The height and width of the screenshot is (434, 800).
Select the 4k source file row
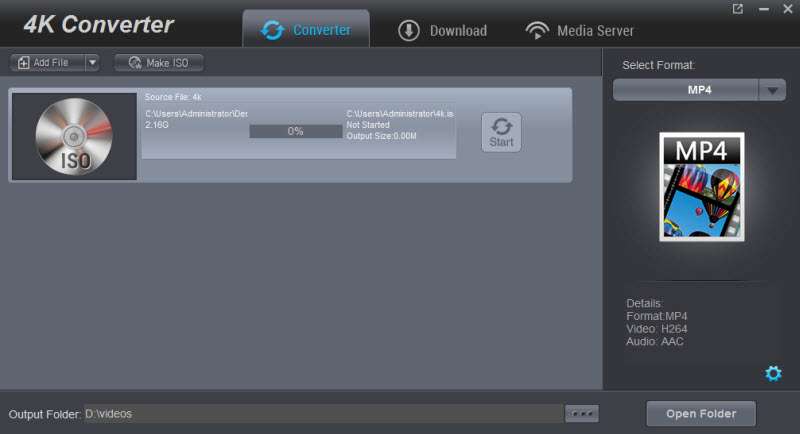(x=300, y=100)
